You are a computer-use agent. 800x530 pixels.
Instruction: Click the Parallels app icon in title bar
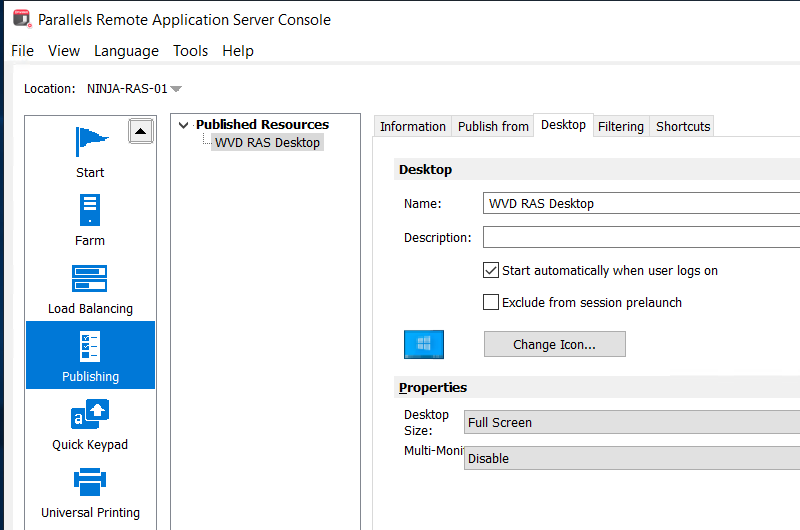point(20,19)
